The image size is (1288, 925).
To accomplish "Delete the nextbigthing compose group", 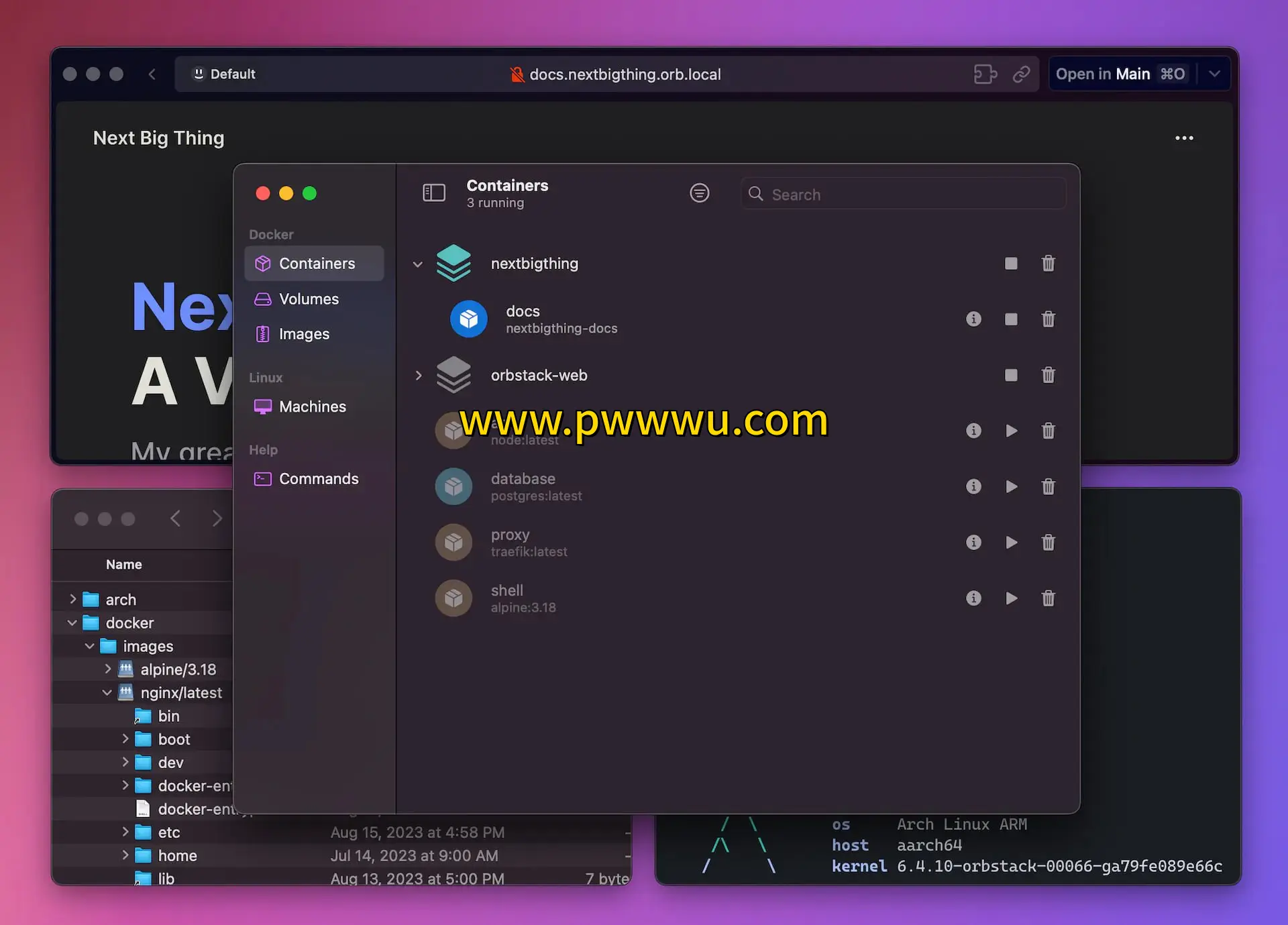I will (x=1048, y=264).
